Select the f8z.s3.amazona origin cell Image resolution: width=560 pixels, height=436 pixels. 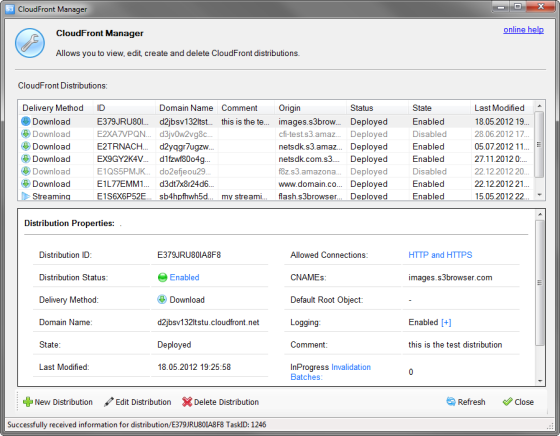[309, 172]
